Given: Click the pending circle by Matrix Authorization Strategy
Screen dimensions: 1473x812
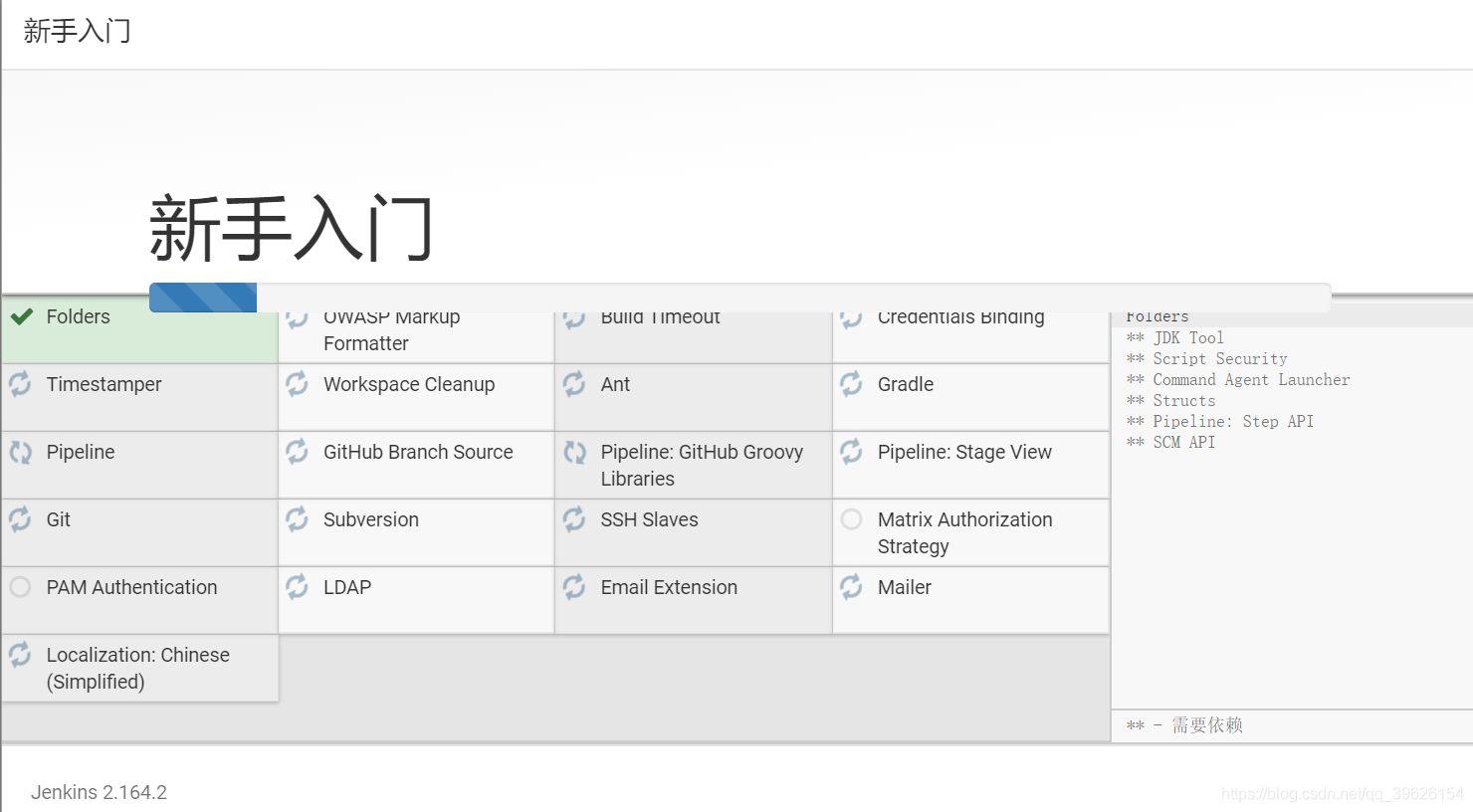Looking at the screenshot, I should [851, 519].
